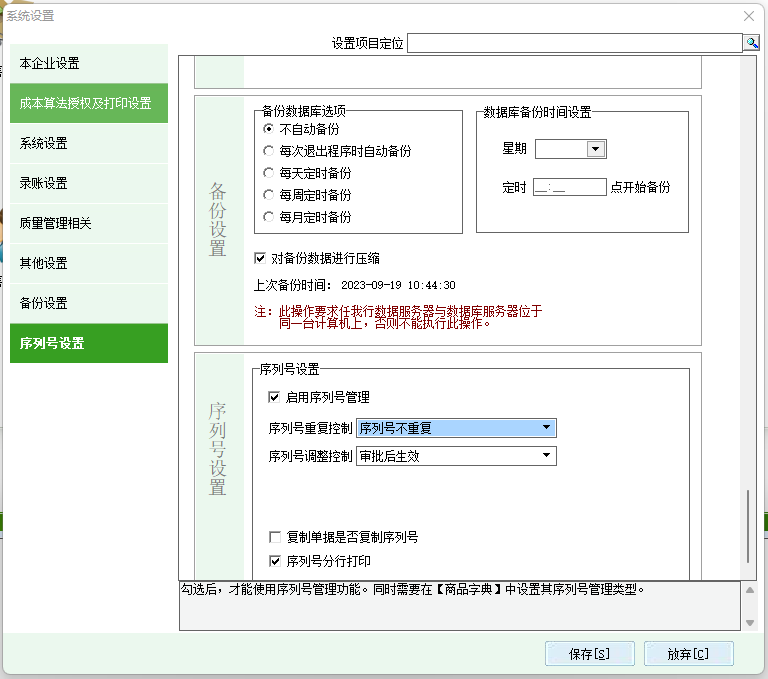768x679 pixels.
Task: Click the search magnifier icon
Action: pyautogui.click(x=751, y=43)
